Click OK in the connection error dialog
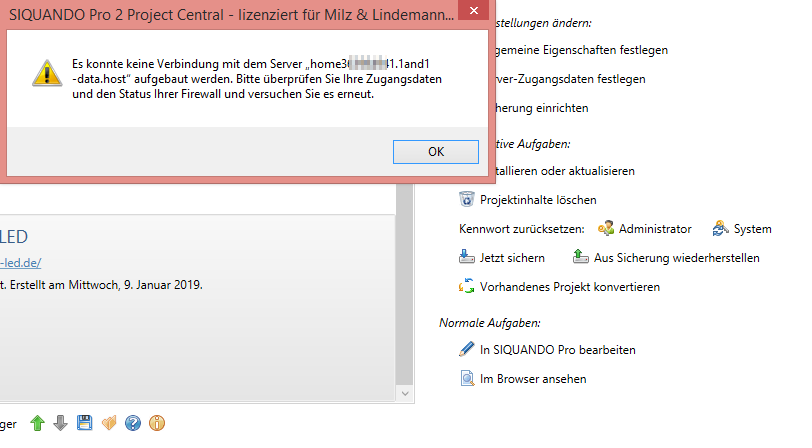The height and width of the screenshot is (448, 812). click(x=435, y=151)
